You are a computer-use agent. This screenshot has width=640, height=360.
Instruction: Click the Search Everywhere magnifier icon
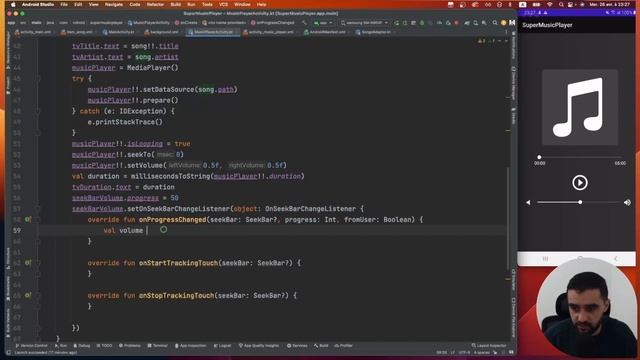click(x=495, y=23)
